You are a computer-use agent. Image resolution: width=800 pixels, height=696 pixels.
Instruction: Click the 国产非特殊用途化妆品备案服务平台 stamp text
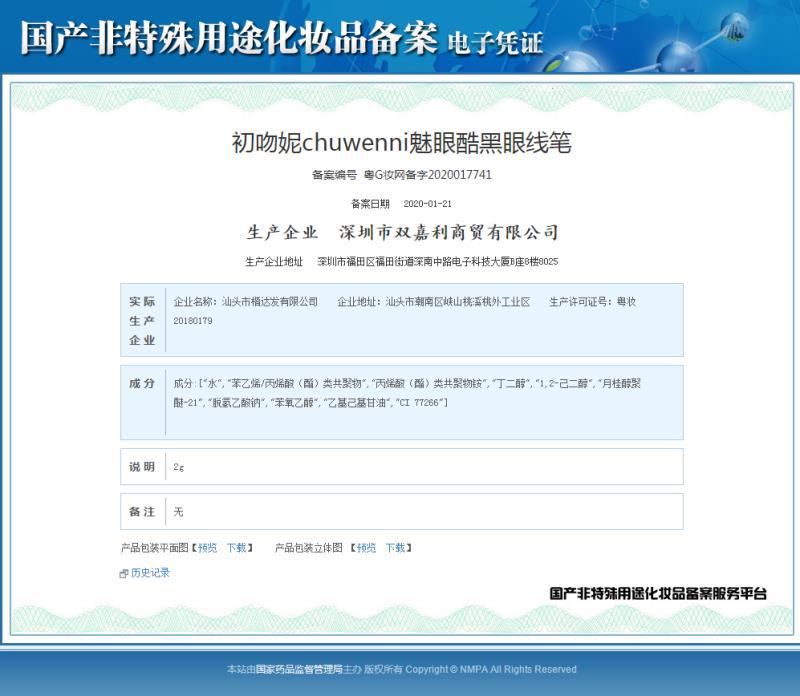658,593
